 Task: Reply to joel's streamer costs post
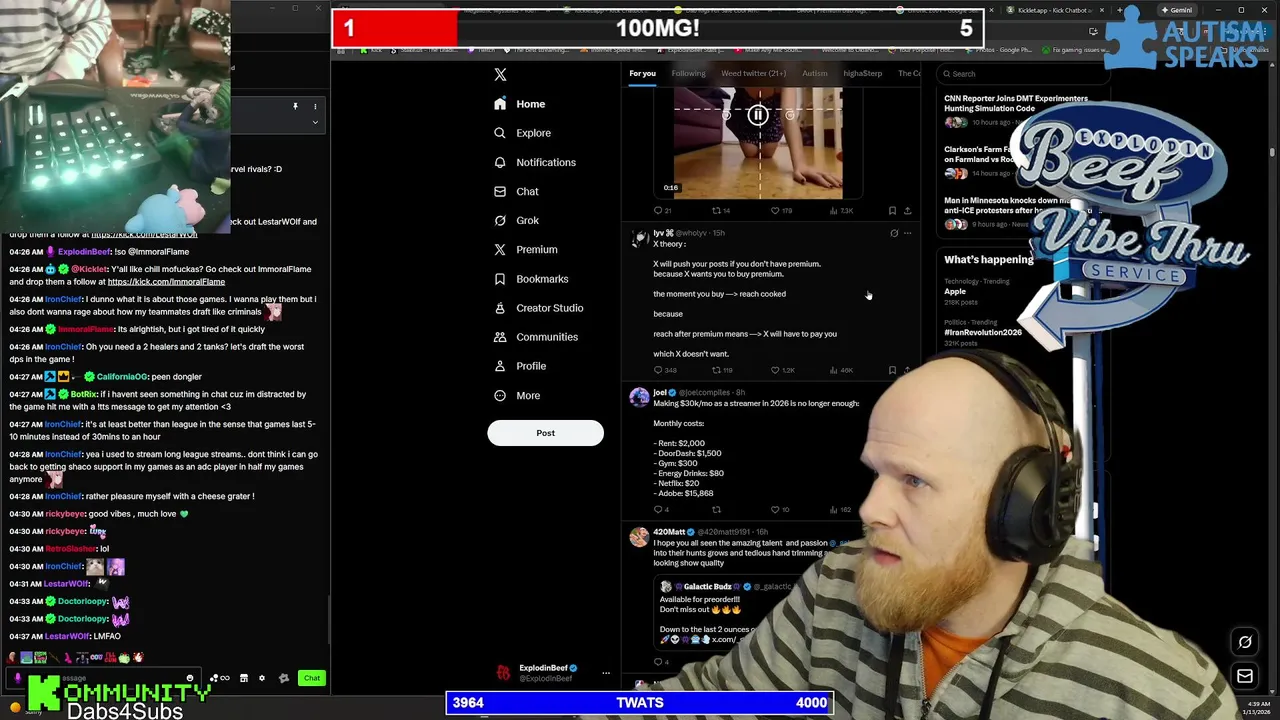(659, 510)
